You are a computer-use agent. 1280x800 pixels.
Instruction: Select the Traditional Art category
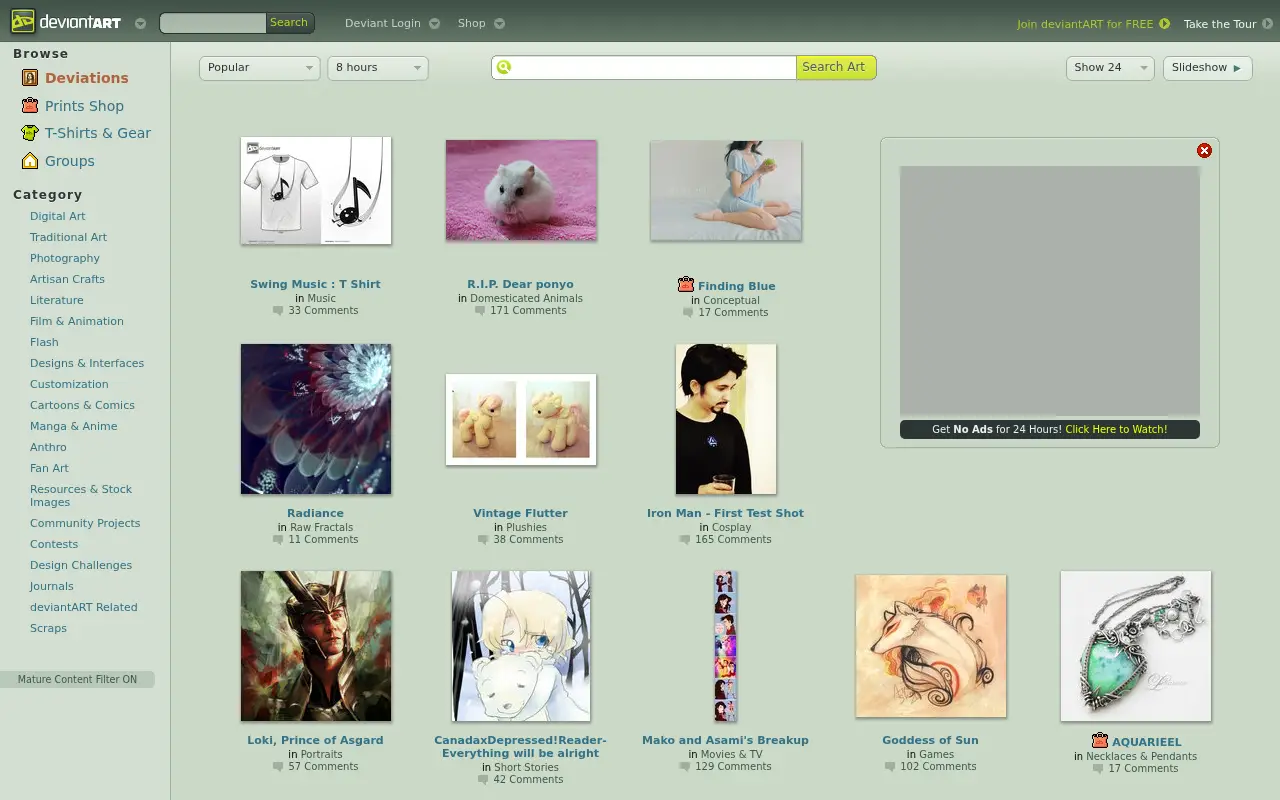tap(68, 237)
